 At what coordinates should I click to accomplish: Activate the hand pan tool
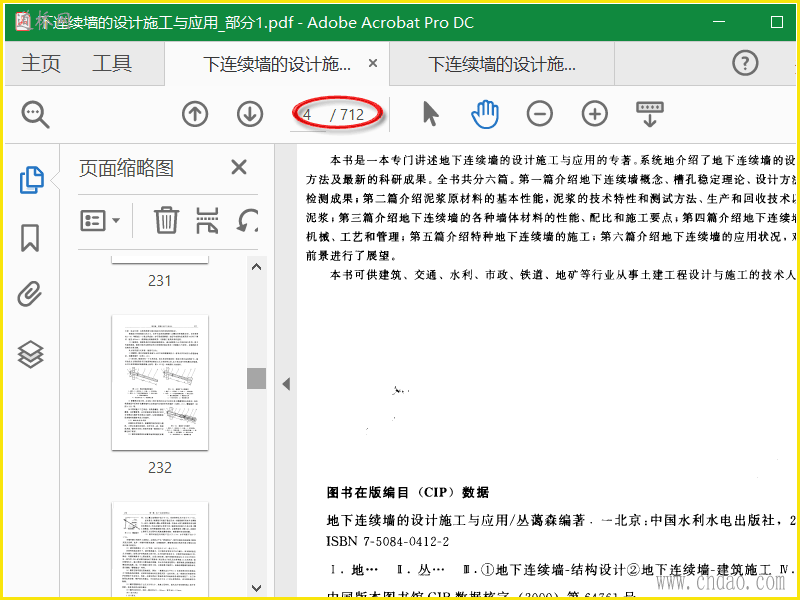tap(485, 114)
